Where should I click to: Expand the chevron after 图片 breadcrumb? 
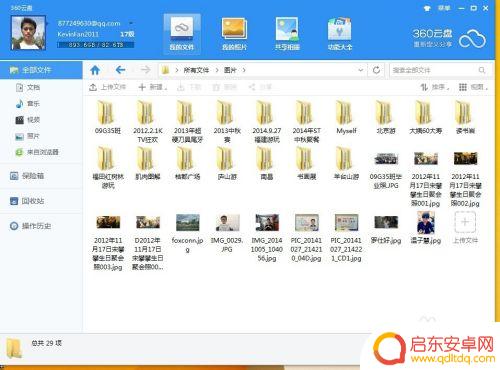pyautogui.click(x=244, y=70)
